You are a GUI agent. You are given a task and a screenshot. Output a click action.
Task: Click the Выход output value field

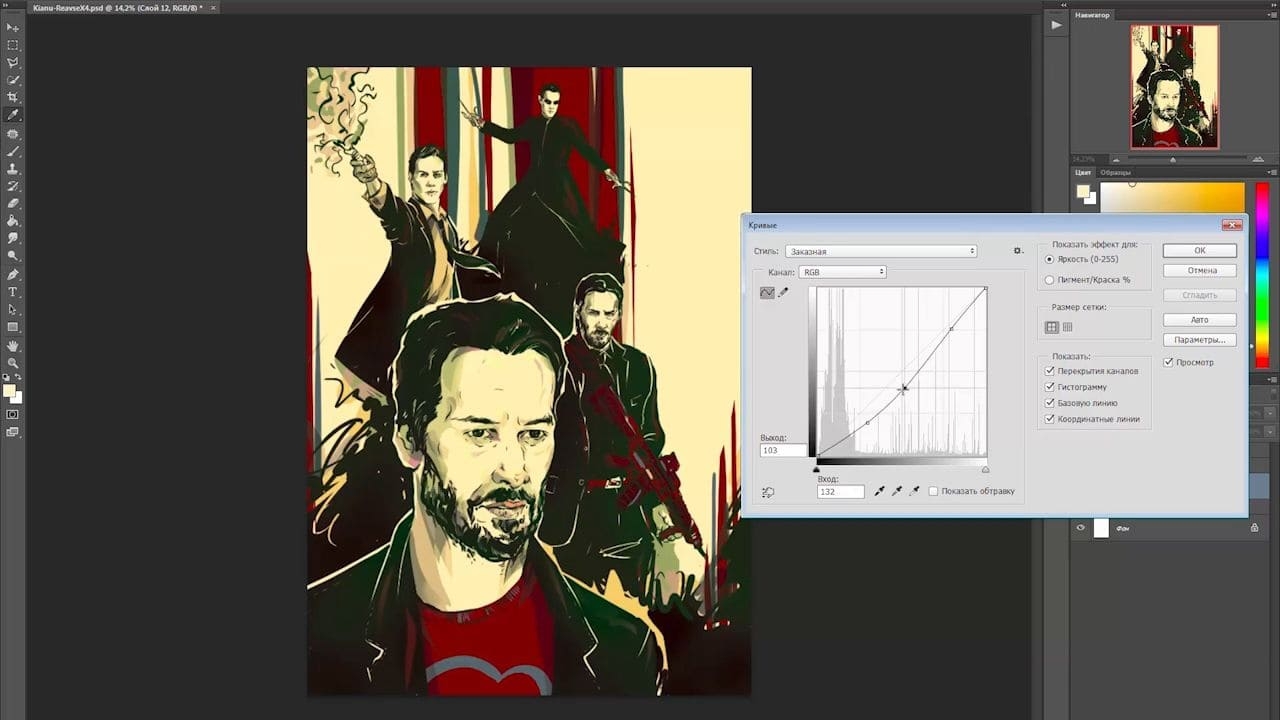783,451
